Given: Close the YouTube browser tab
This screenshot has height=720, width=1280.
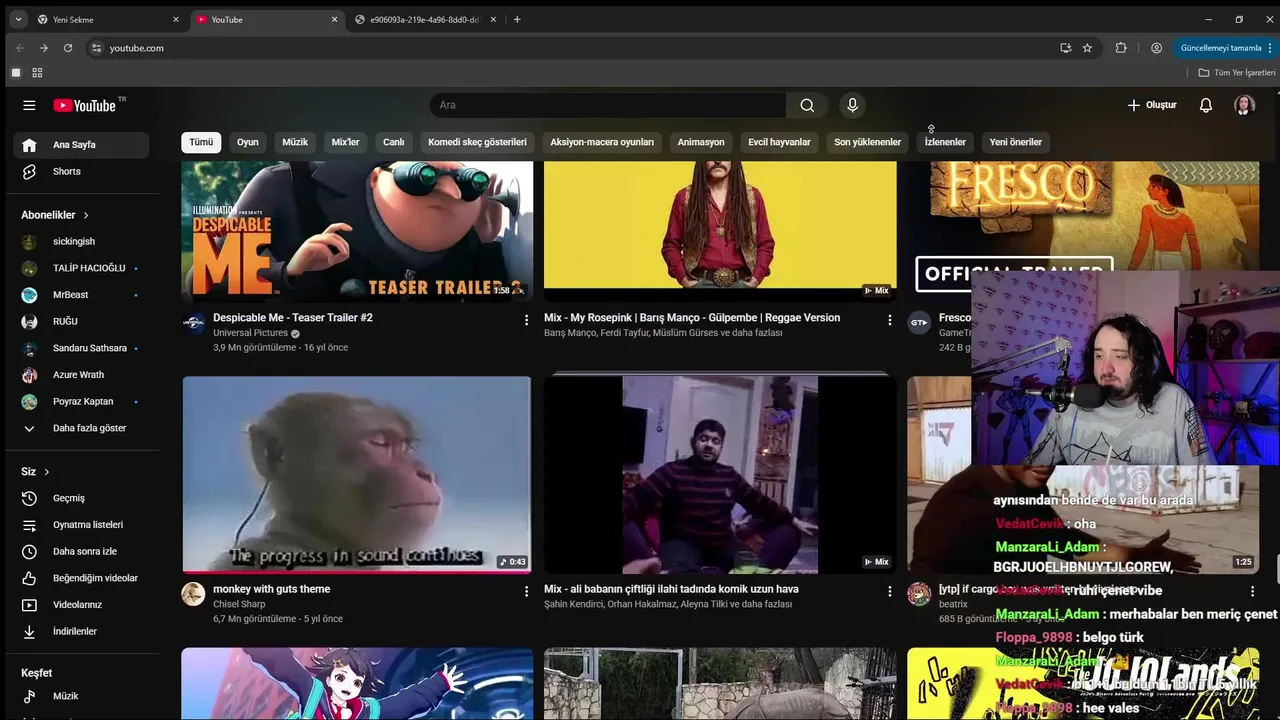Looking at the screenshot, I should (334, 19).
